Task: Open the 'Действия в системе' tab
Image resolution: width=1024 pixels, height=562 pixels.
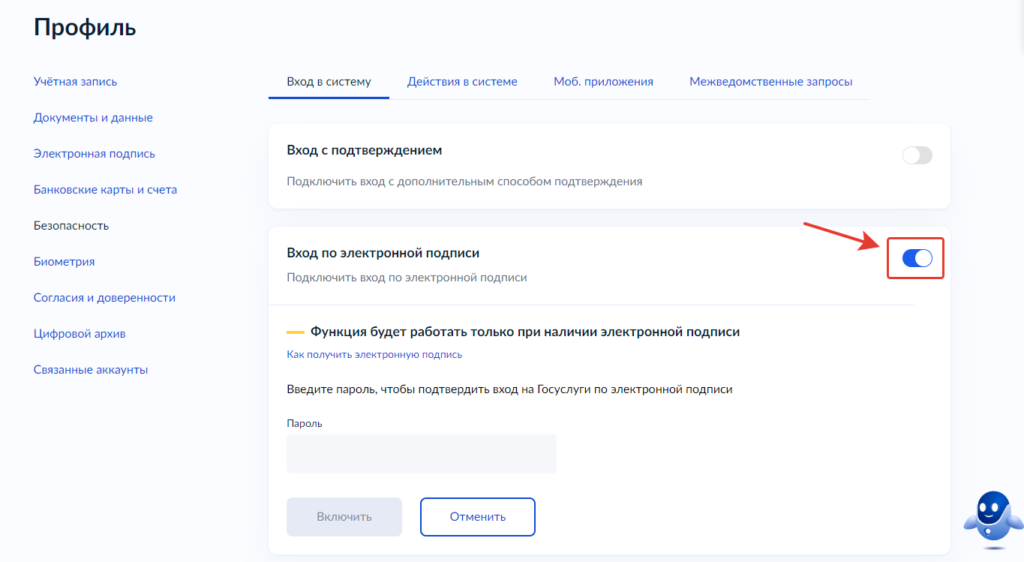Action: [x=462, y=81]
